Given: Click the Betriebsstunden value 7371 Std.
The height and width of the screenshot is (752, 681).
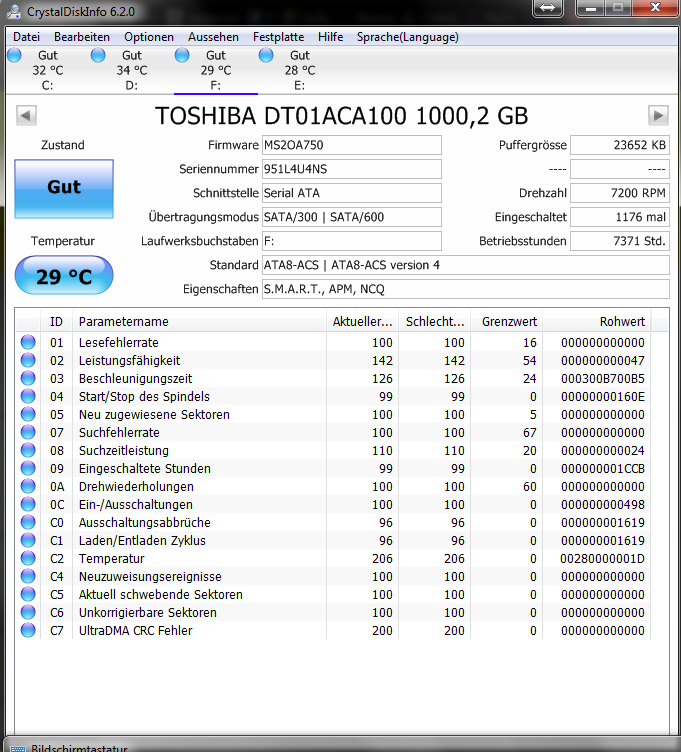Looking at the screenshot, I should (x=620, y=241).
